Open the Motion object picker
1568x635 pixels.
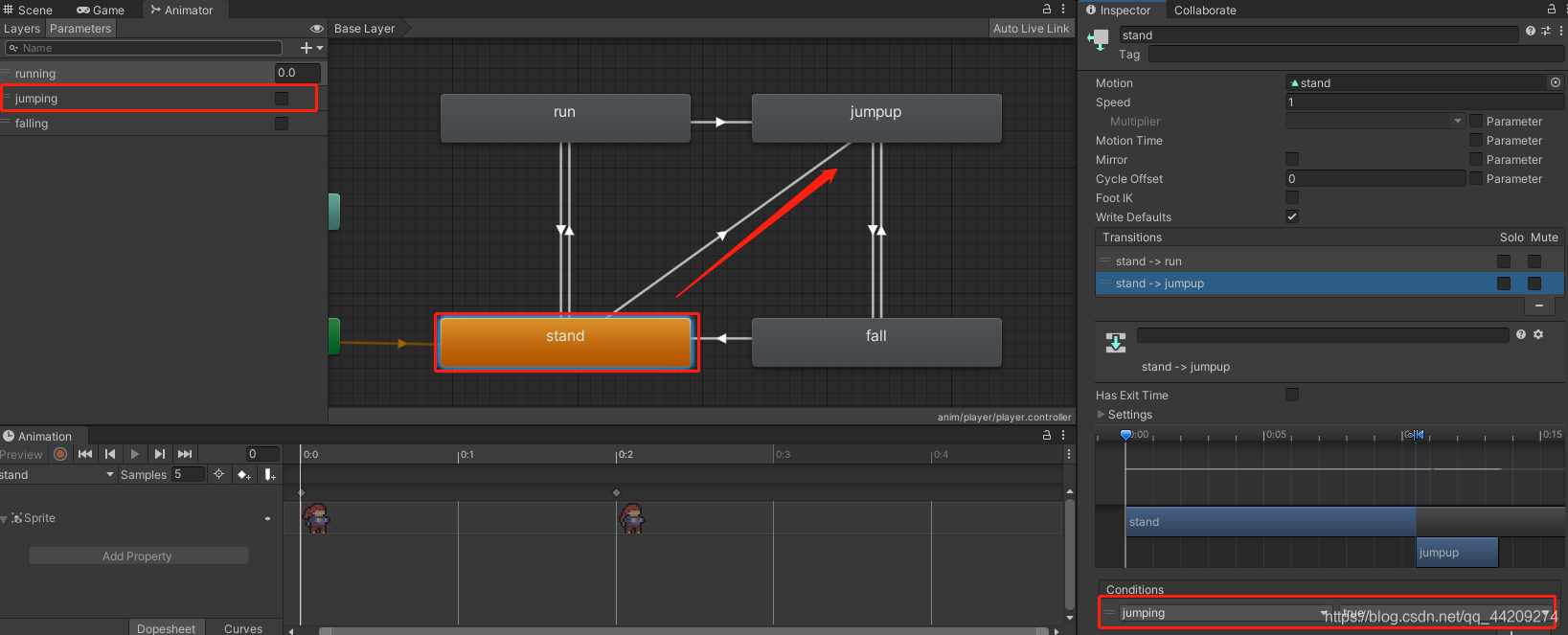(1556, 82)
